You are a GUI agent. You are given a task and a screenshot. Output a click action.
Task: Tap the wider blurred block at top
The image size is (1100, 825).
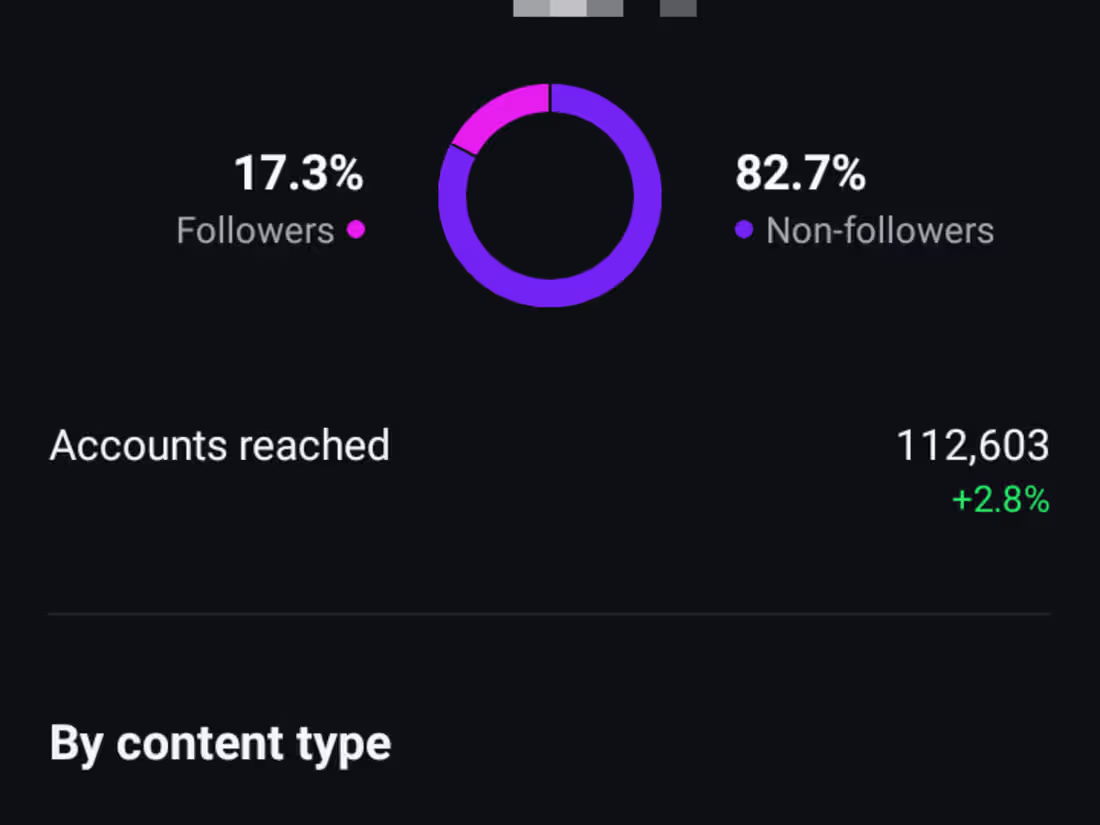coord(568,8)
